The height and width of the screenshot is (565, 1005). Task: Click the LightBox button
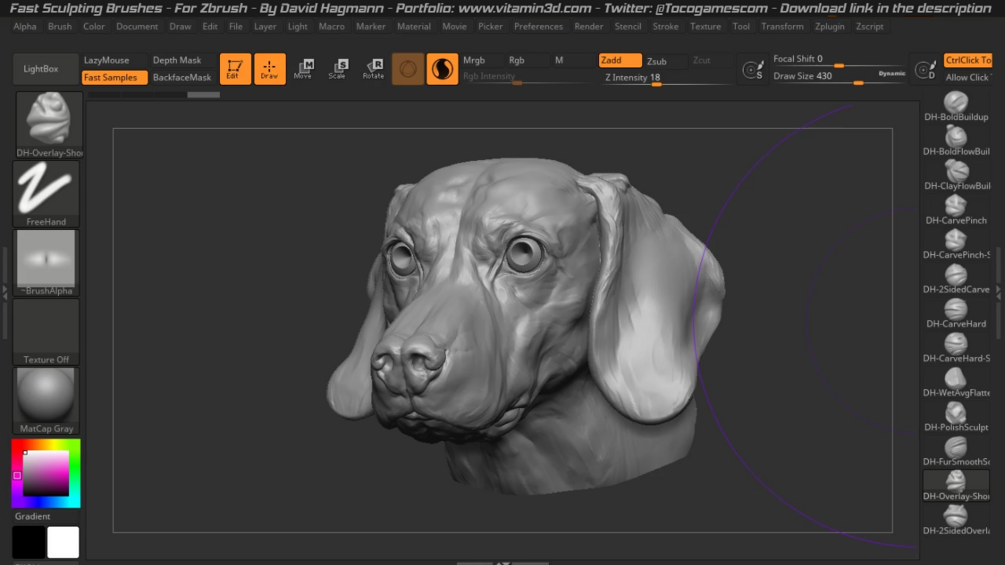click(41, 69)
